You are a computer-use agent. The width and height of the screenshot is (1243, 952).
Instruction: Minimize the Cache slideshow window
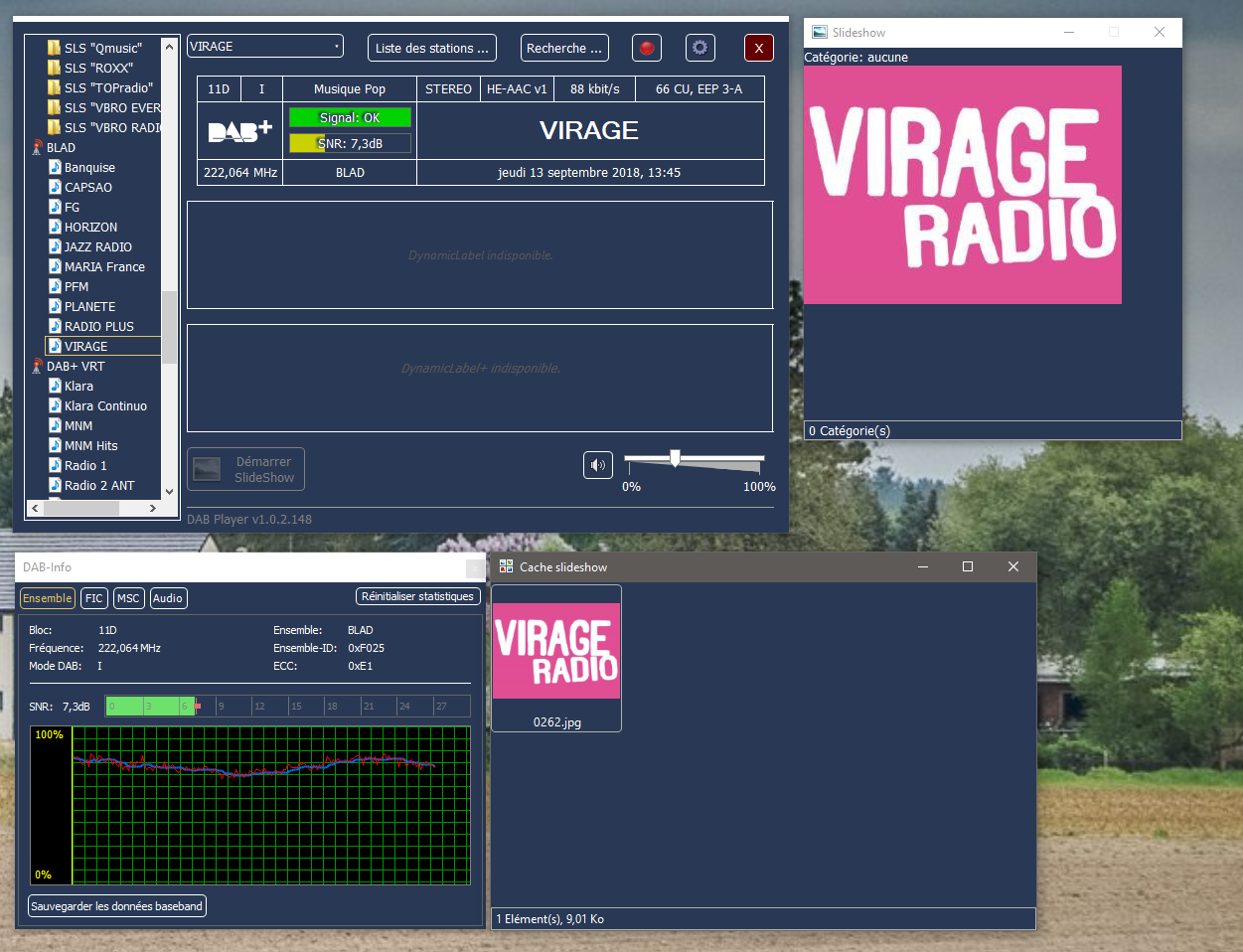[923, 566]
